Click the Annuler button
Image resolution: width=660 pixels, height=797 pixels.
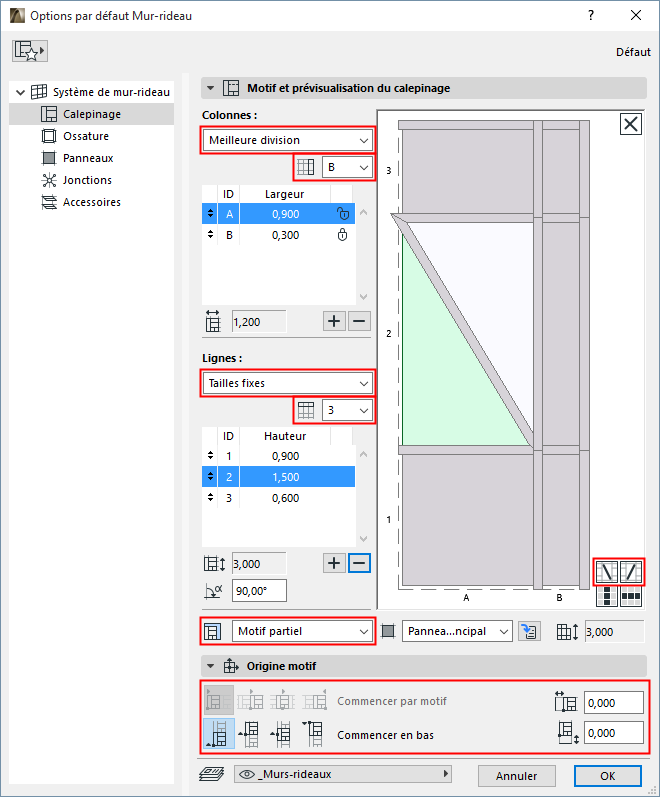517,776
